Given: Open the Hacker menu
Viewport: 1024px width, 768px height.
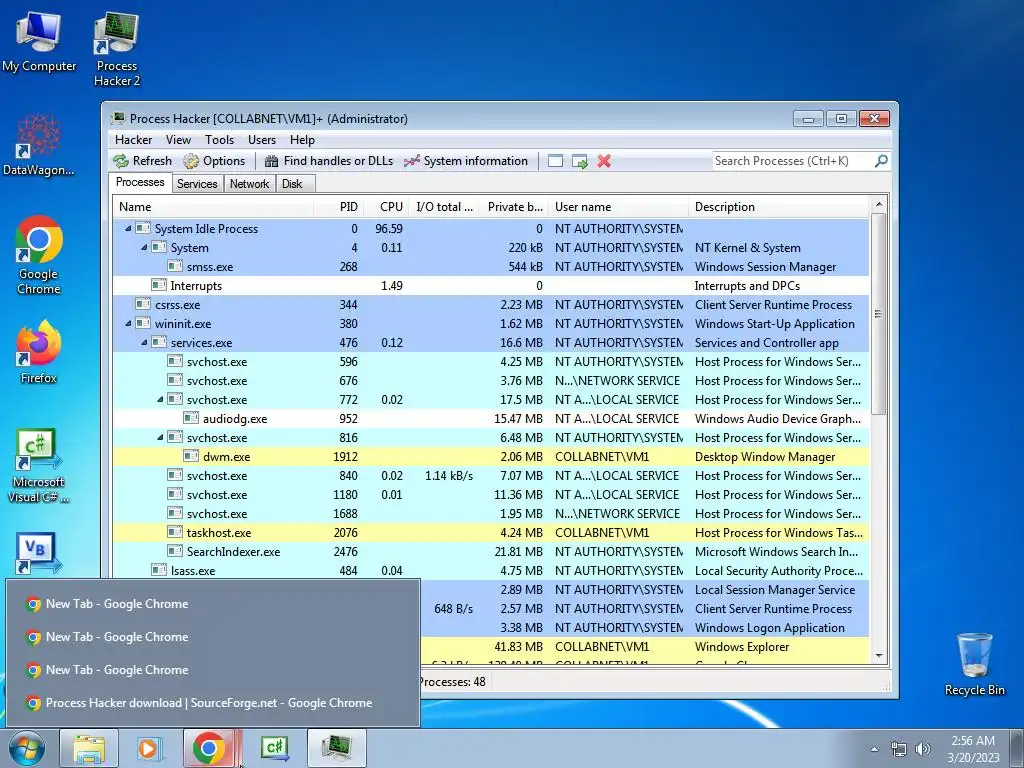Looking at the screenshot, I should [x=133, y=140].
